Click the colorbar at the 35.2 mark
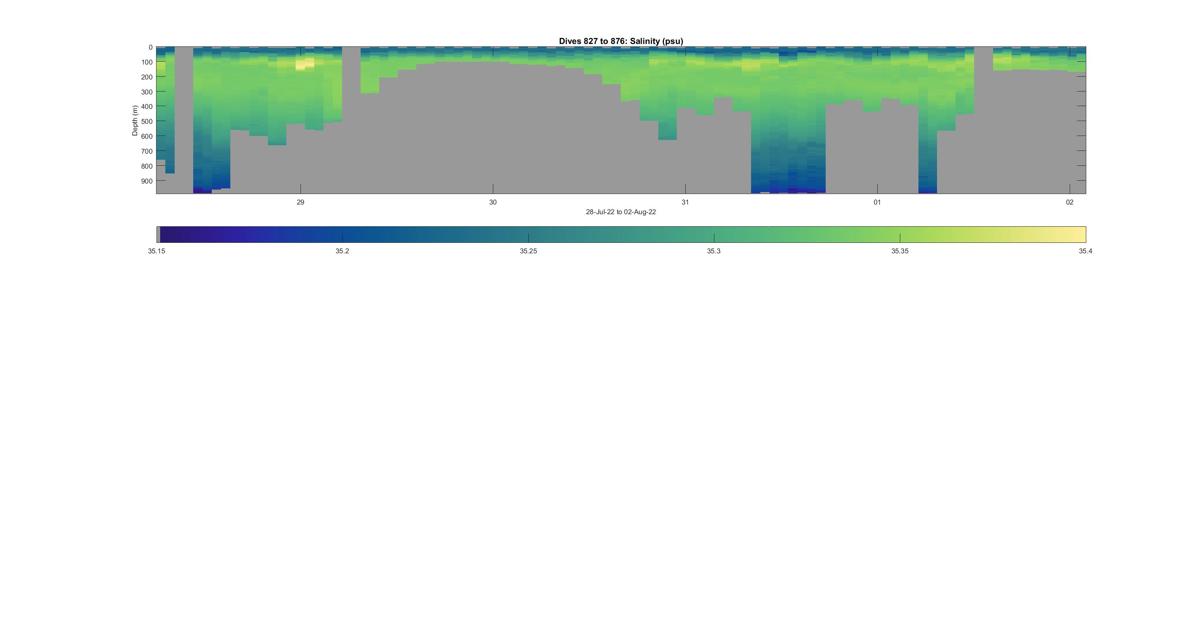Image resolution: width=1200 pixels, height=622 pixels. (342, 235)
